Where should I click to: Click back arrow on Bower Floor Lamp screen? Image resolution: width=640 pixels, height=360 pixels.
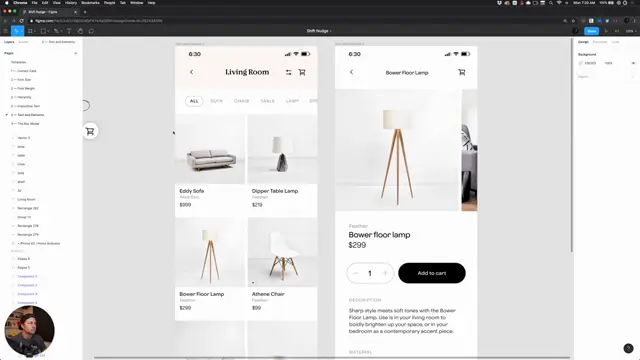click(351, 72)
